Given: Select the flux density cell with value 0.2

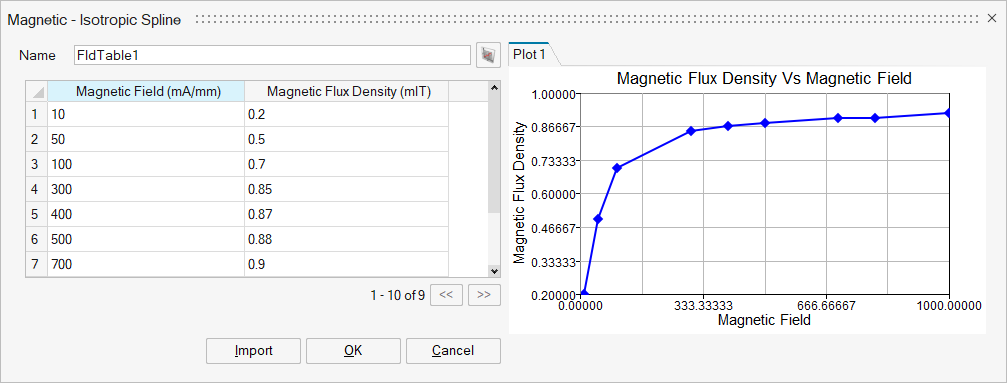Looking at the screenshot, I should tap(346, 114).
